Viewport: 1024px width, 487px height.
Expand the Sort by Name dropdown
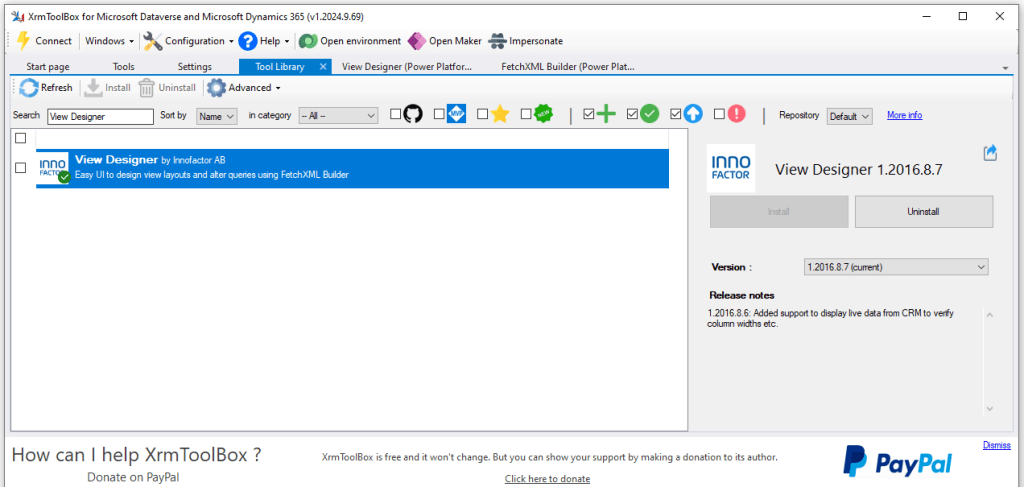[216, 116]
